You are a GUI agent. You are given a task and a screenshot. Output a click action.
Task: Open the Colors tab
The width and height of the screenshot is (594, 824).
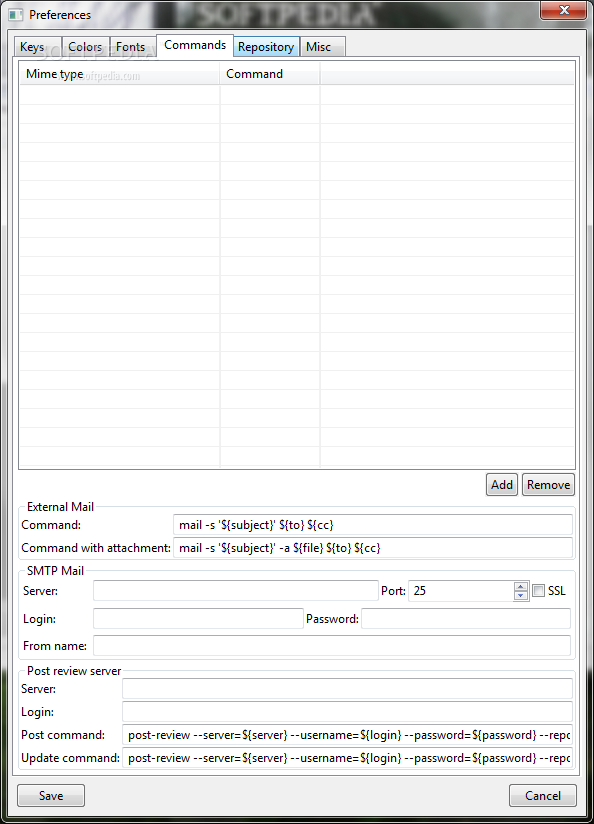(x=85, y=47)
